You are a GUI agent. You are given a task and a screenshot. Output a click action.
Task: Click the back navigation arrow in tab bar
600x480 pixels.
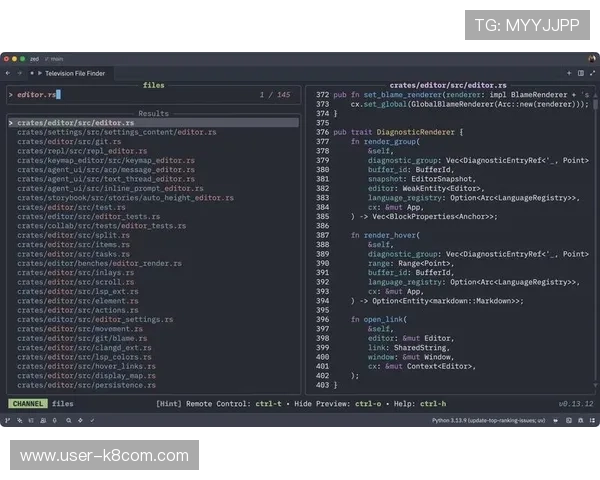click(x=8, y=73)
